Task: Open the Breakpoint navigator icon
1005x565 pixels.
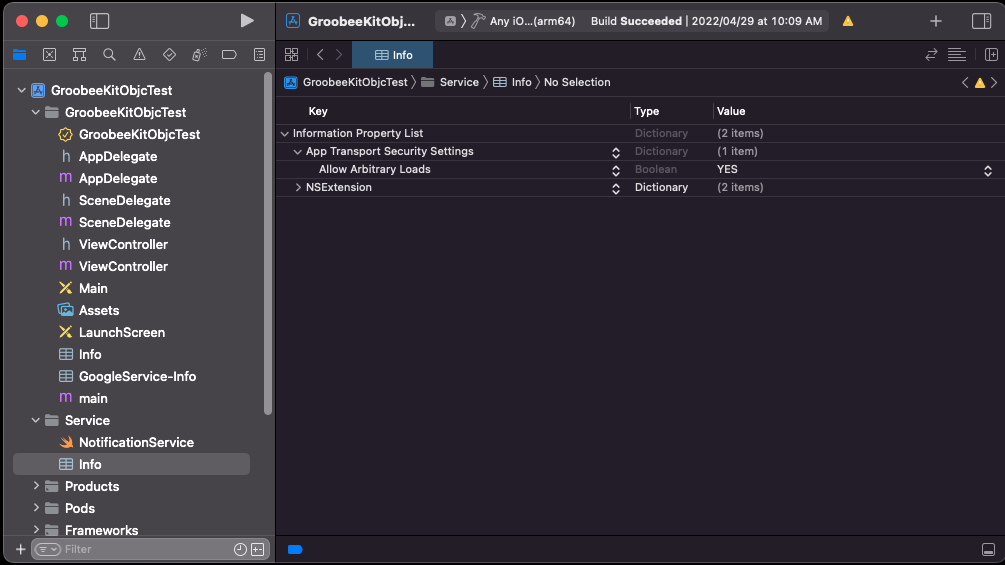Action: (x=229, y=54)
